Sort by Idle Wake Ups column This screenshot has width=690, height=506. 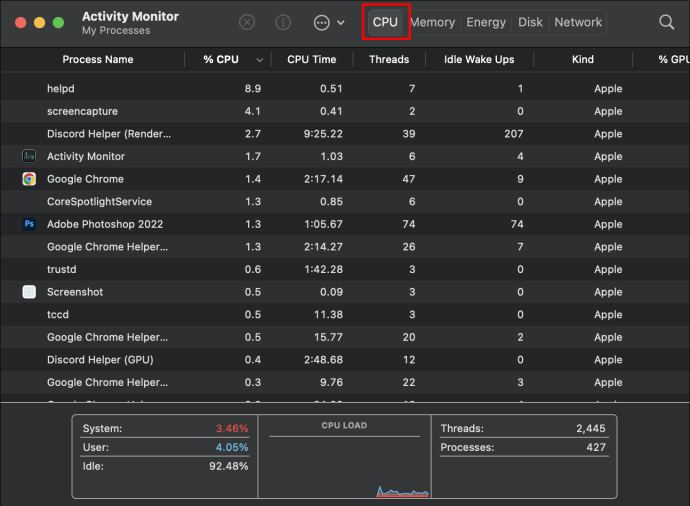(479, 59)
